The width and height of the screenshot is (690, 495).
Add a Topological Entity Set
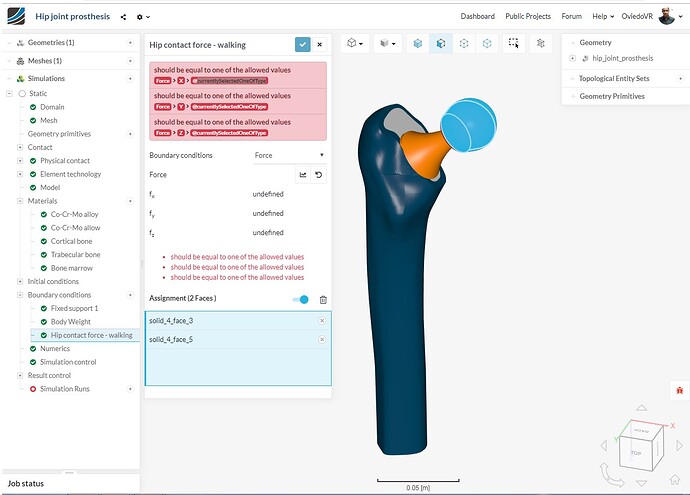pyautogui.click(x=680, y=78)
